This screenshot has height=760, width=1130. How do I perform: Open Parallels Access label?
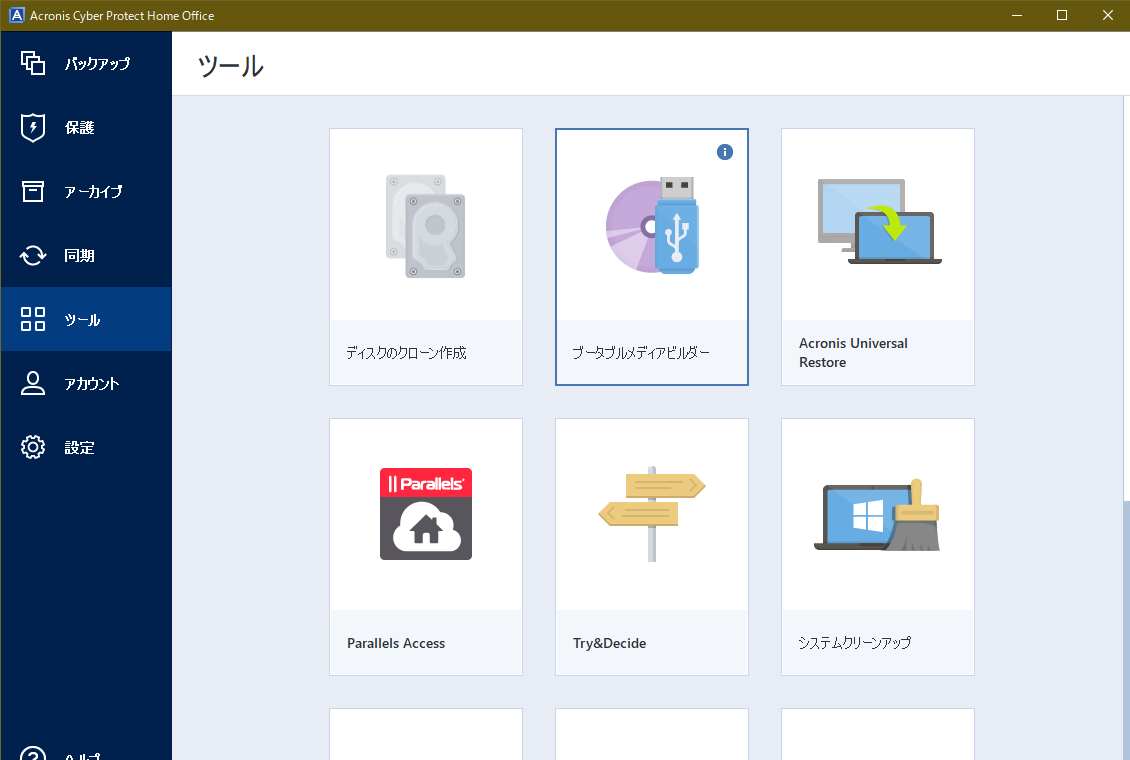[396, 643]
